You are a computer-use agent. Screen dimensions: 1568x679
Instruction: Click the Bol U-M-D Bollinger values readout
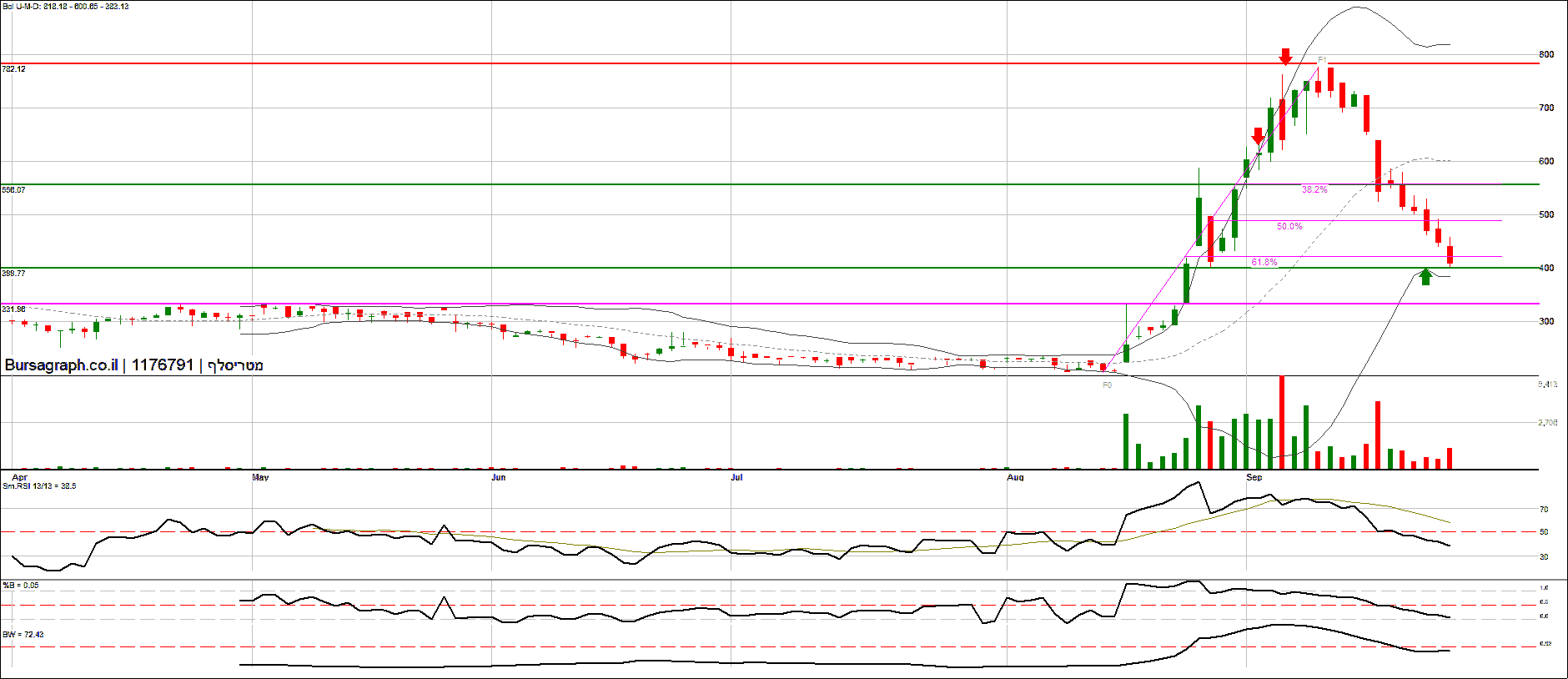coord(66,7)
